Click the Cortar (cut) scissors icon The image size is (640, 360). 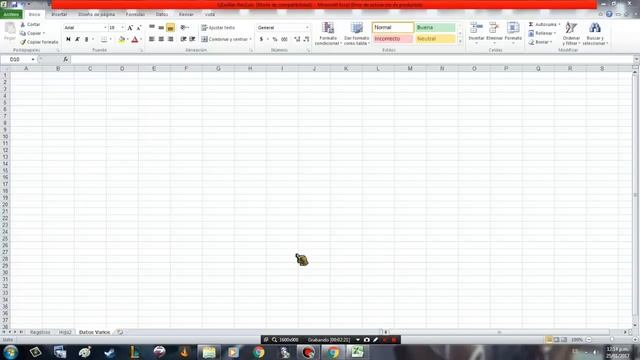(23, 25)
